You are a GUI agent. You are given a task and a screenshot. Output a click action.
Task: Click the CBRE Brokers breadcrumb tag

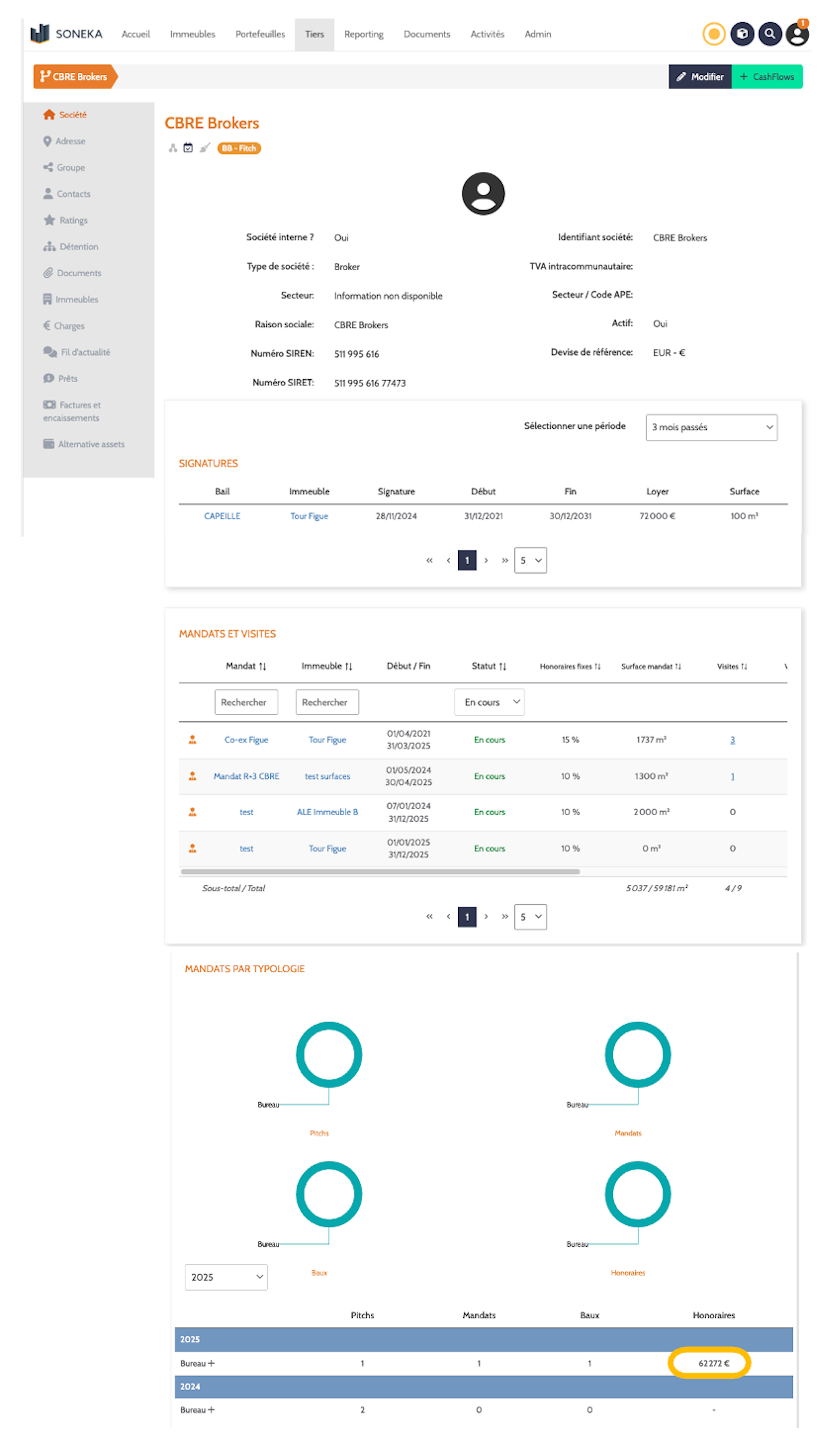(x=75, y=76)
